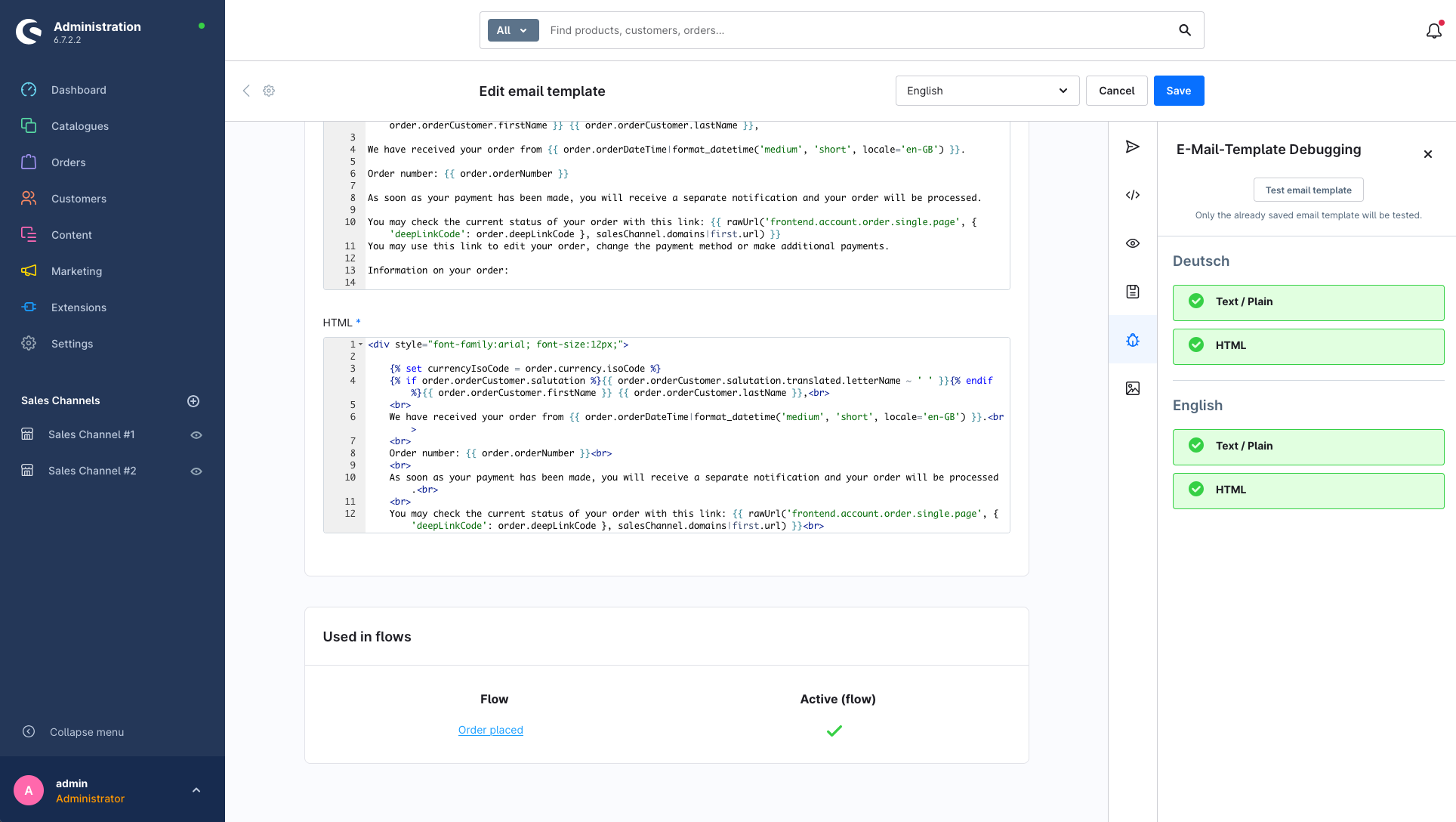
Task: Open the bug debugging panel icon
Action: click(x=1132, y=340)
